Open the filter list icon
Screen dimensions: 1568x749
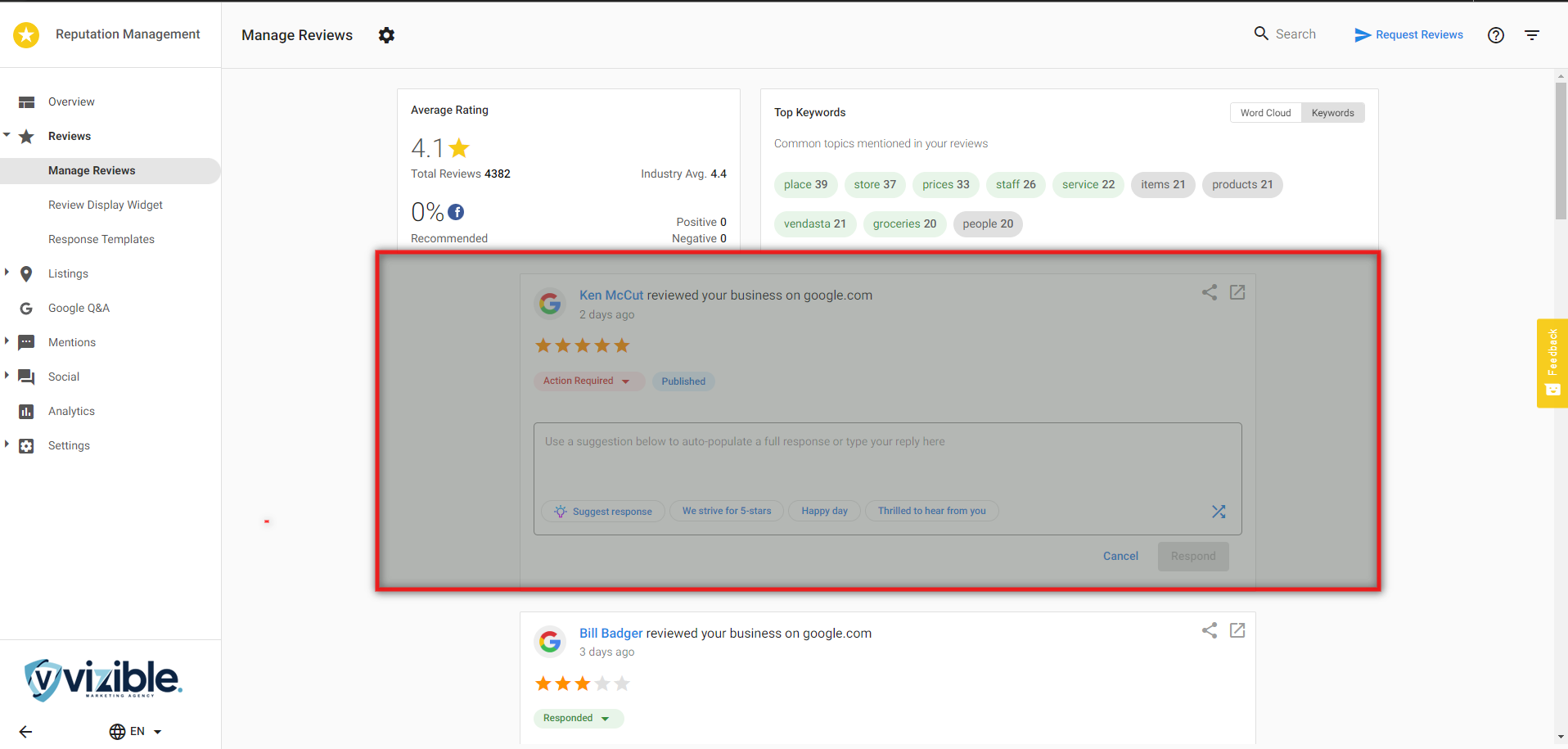point(1531,35)
